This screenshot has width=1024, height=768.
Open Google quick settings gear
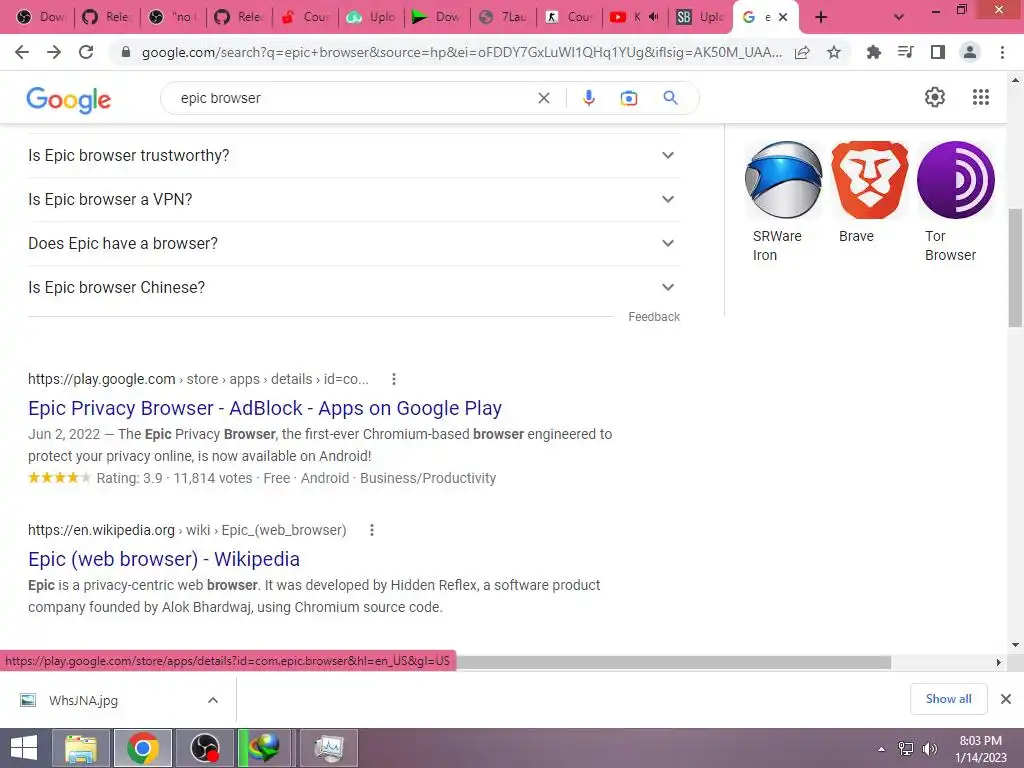click(935, 97)
